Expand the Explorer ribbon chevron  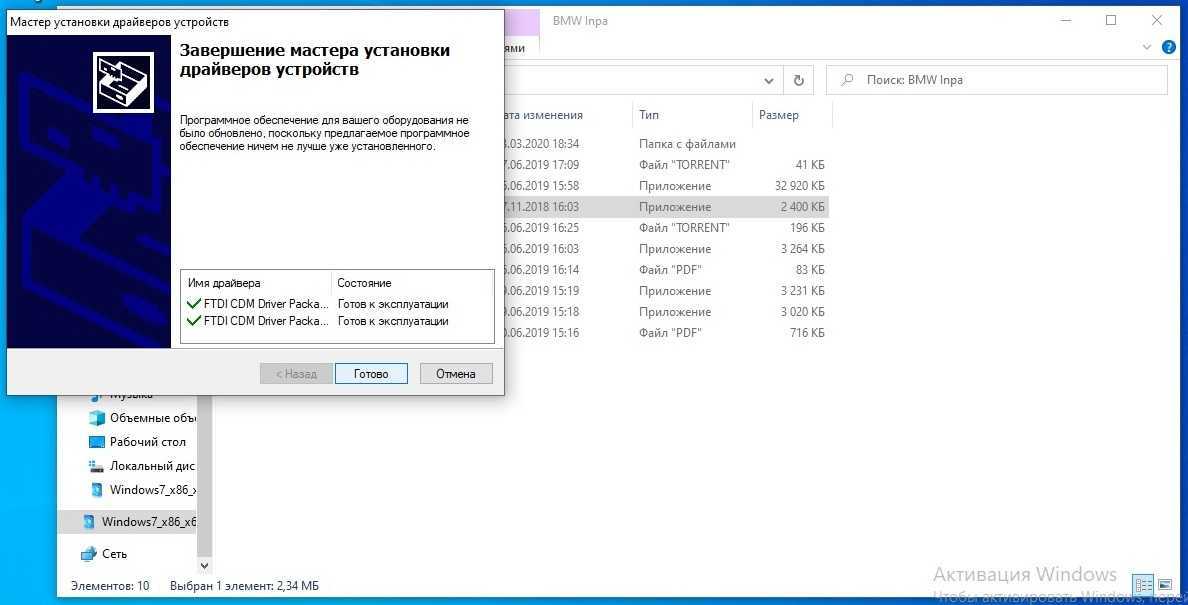point(1147,47)
